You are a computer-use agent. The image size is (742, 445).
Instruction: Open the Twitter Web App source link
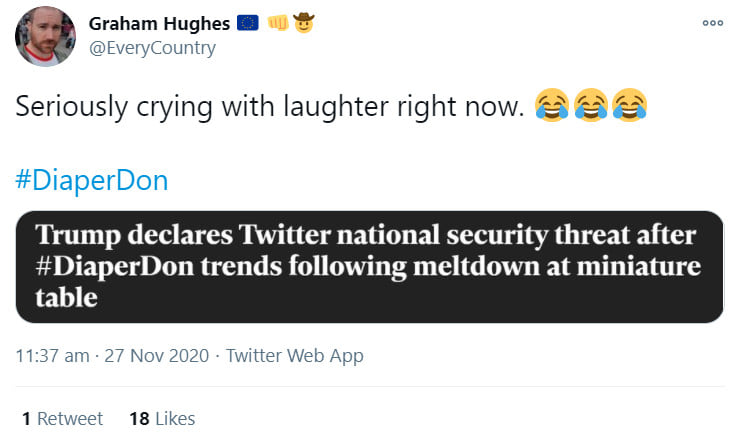295,356
